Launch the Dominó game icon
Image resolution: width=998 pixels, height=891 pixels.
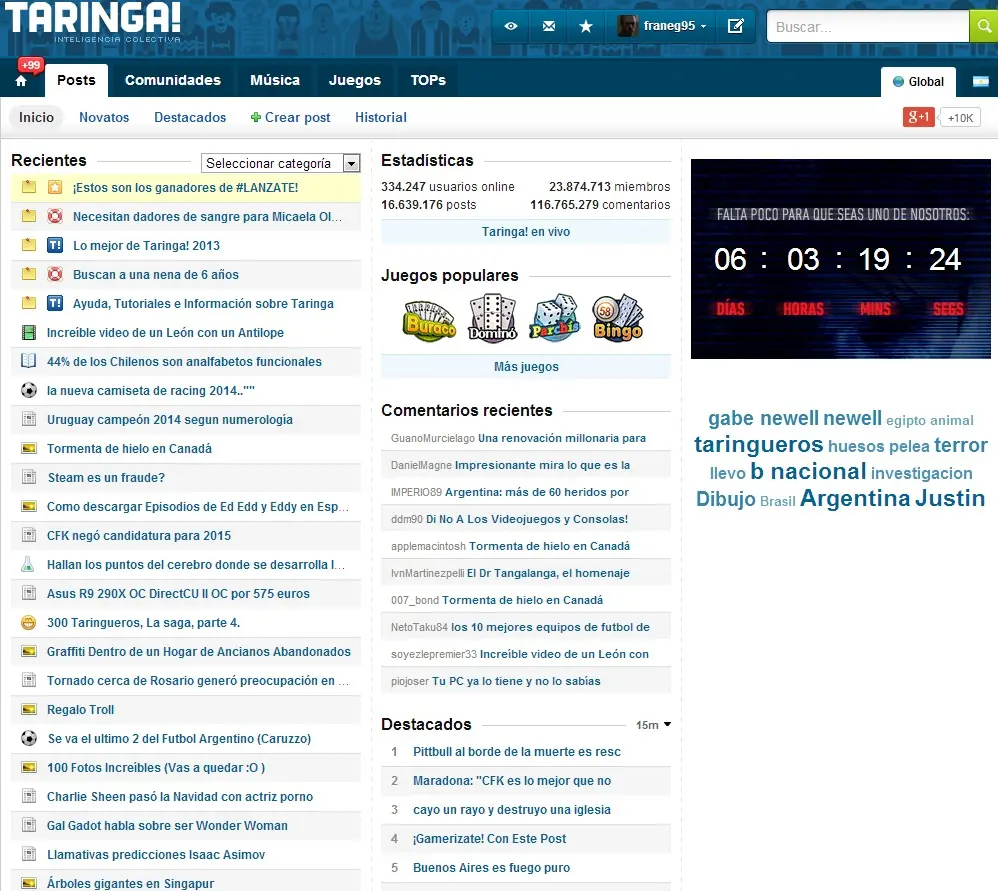492,318
